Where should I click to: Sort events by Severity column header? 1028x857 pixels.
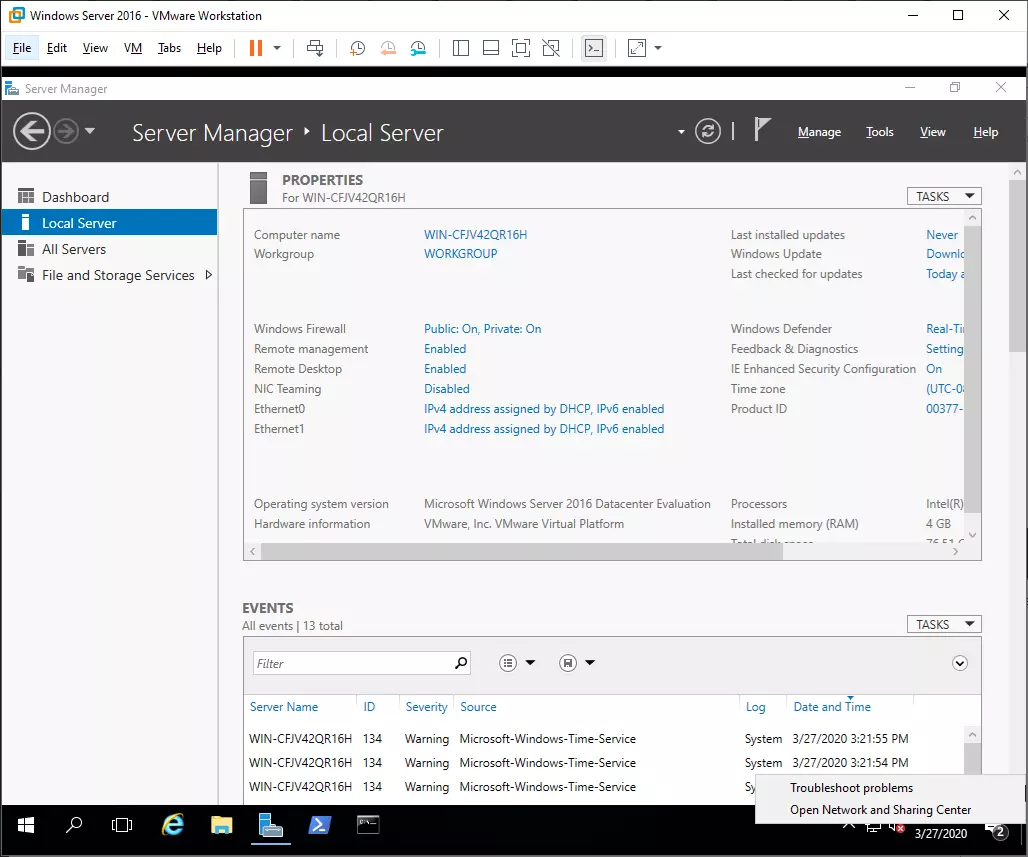[426, 707]
